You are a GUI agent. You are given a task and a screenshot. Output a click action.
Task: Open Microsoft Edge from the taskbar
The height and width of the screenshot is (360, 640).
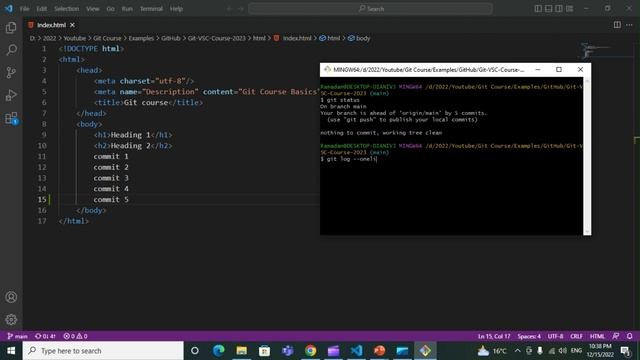coord(218,351)
